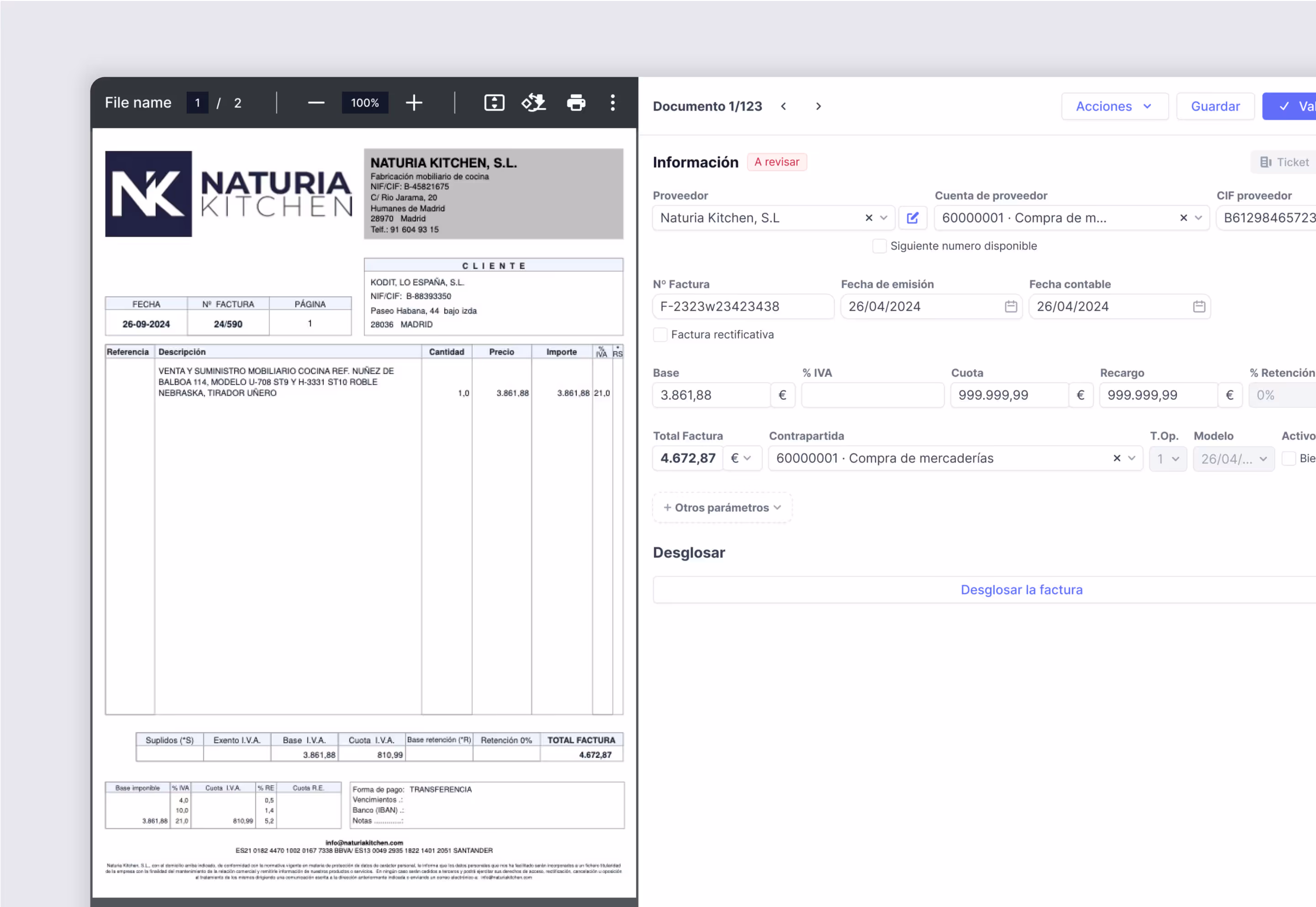Image resolution: width=1316 pixels, height=907 pixels.
Task: Click euro symbol next to Recargo field
Action: tap(1230, 396)
